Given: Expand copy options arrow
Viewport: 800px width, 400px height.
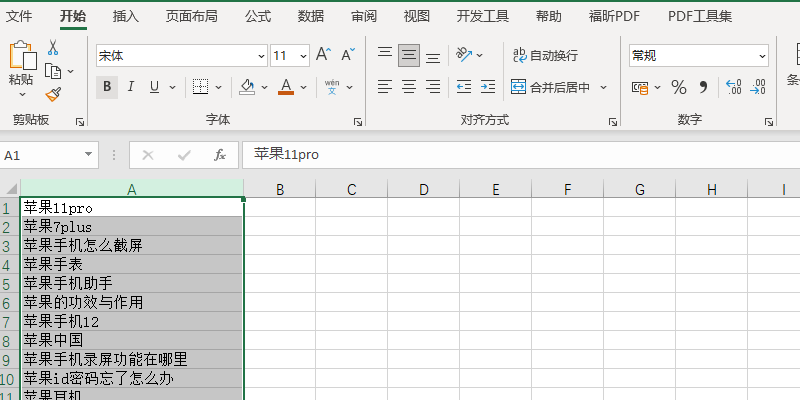Looking at the screenshot, I should (x=70, y=71).
